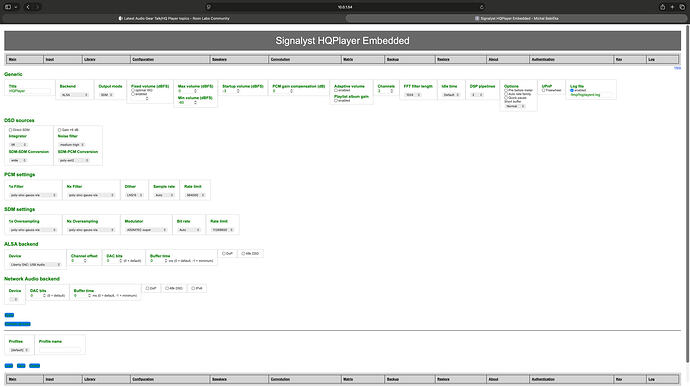The image size is (690, 388).
Task: Toggle the Safari sidebar icon
Action: [x=8, y=7]
